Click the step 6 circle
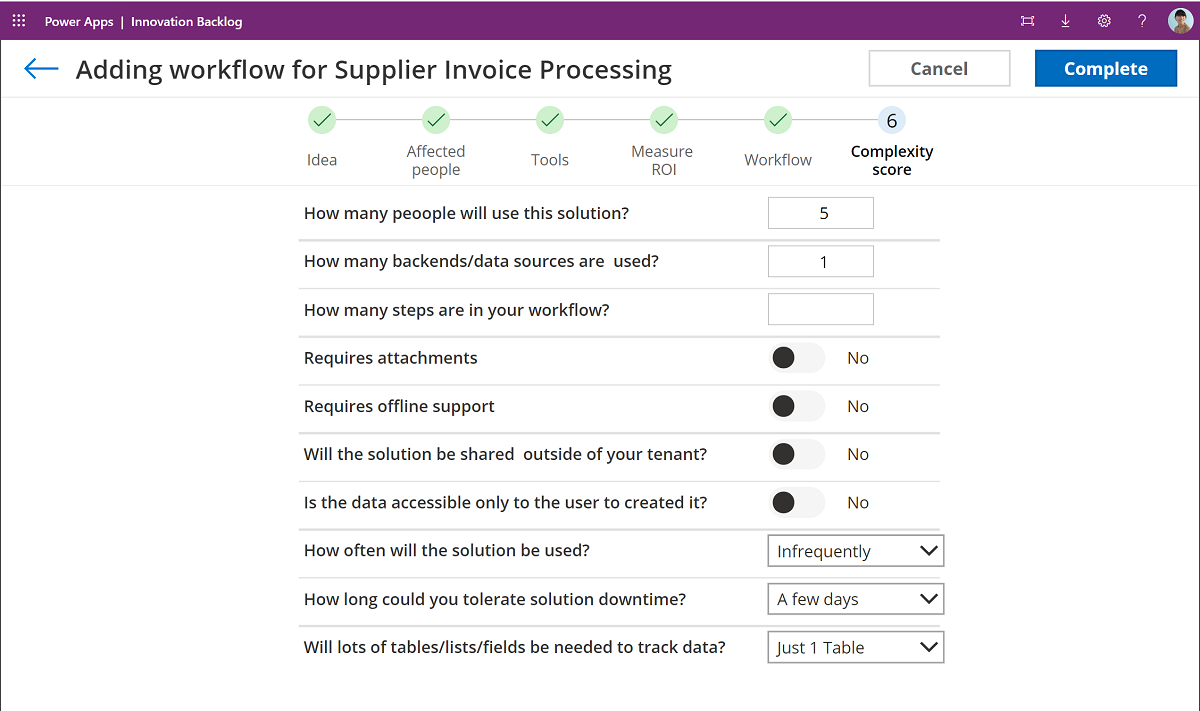The height and width of the screenshot is (711, 1200). point(892,121)
